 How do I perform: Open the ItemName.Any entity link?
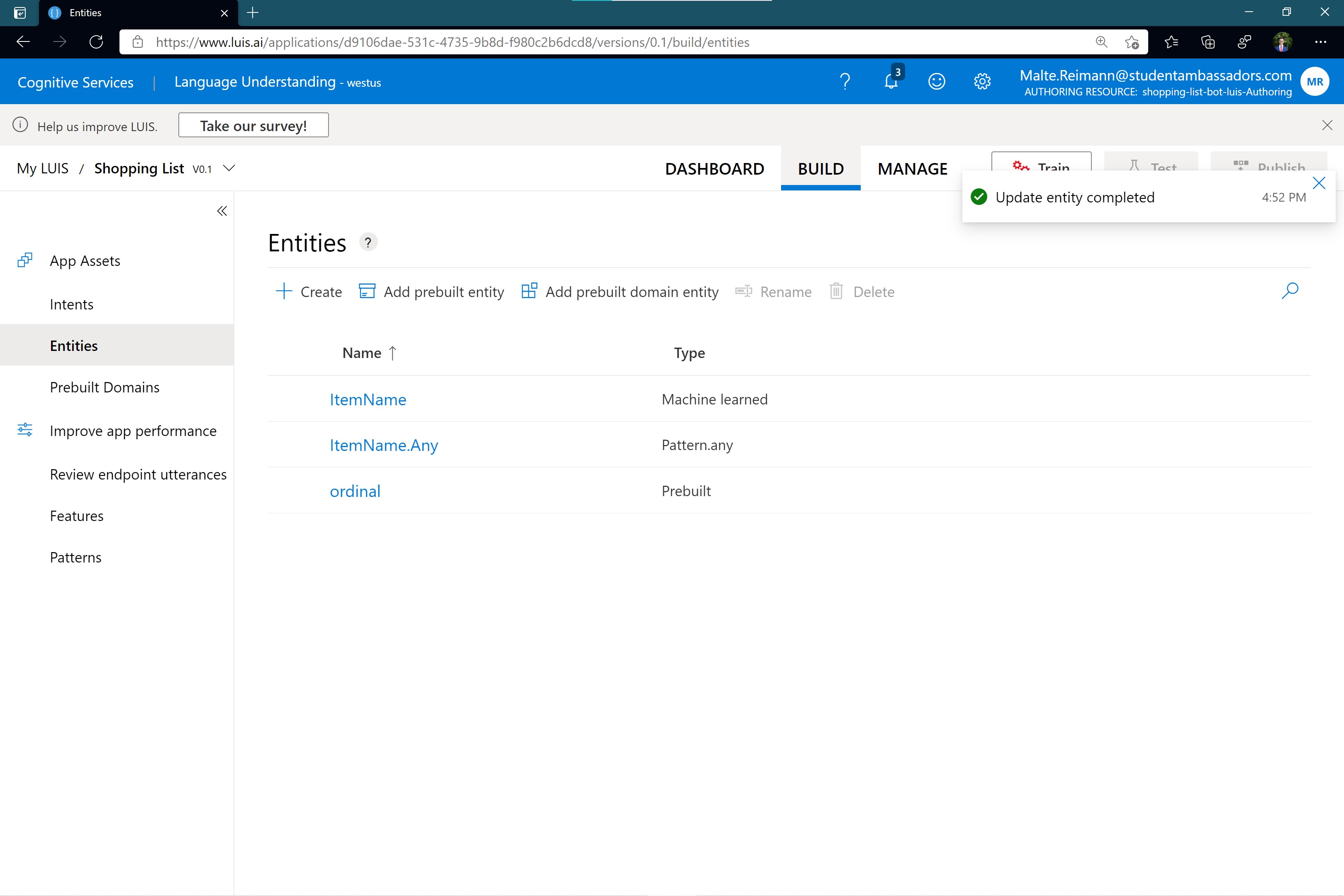point(383,445)
